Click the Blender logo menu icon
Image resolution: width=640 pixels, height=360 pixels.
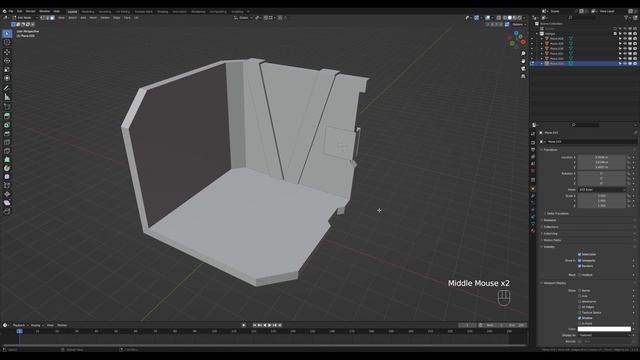4,11
